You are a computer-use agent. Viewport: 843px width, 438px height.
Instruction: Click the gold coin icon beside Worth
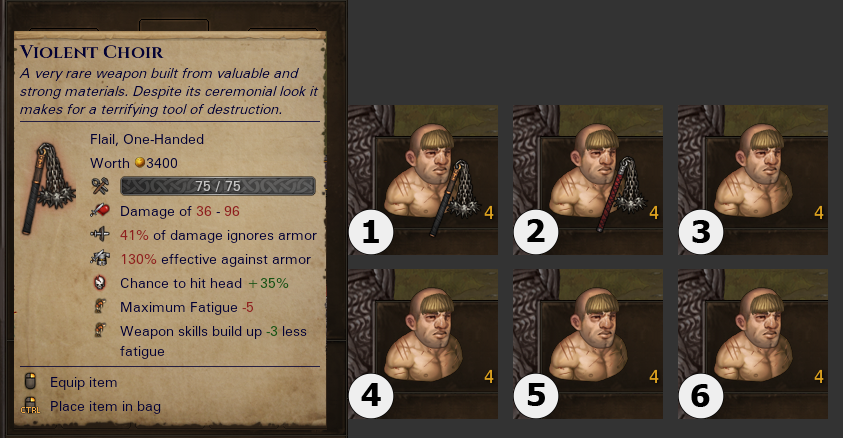(x=140, y=162)
